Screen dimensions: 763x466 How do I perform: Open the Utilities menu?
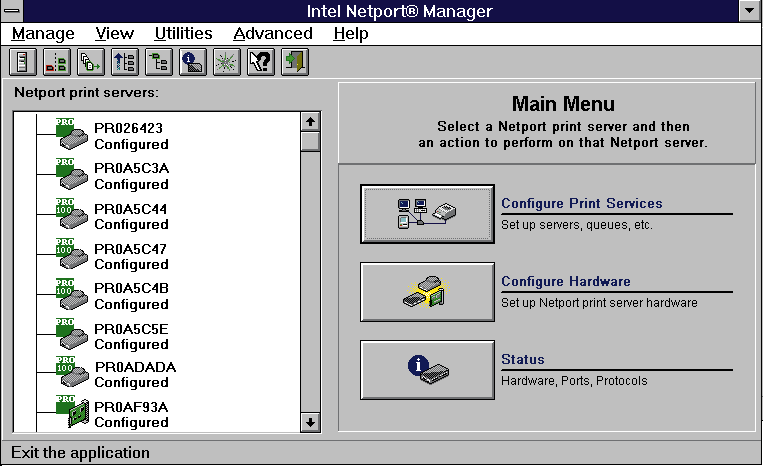coord(183,34)
